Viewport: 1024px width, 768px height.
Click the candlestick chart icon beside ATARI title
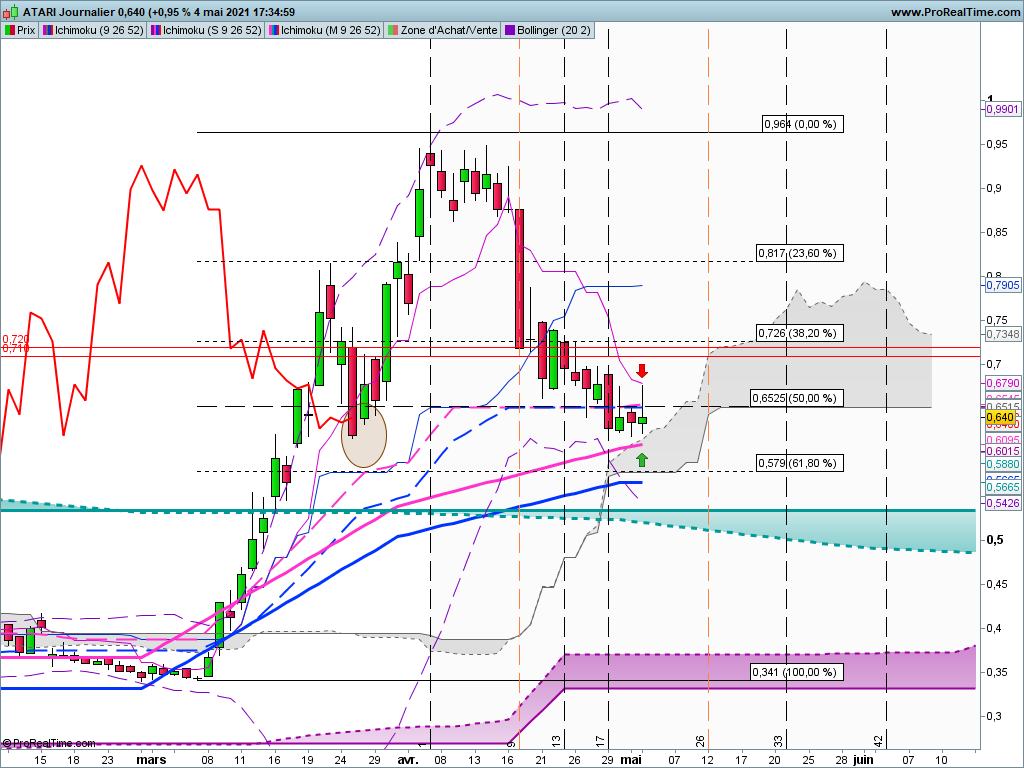point(10,12)
